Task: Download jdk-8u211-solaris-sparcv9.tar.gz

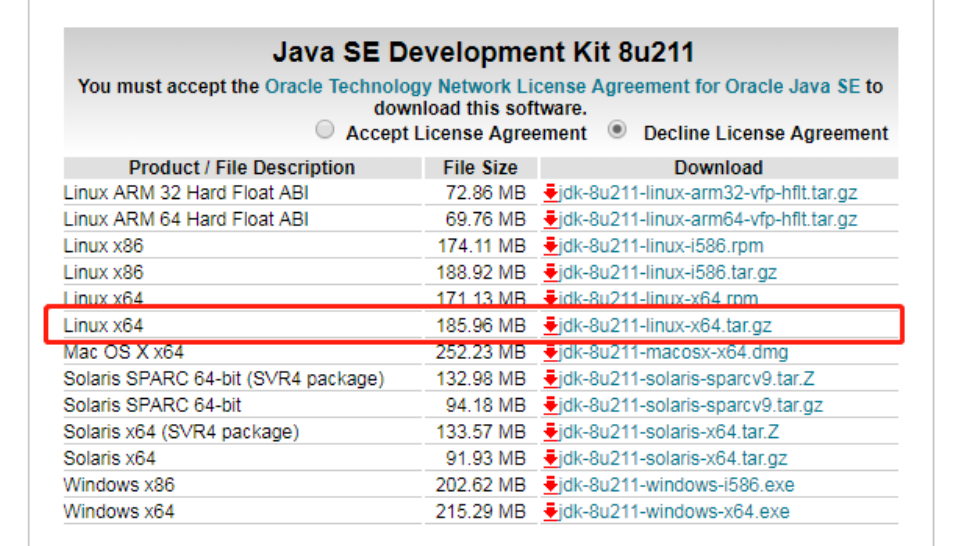Action: coord(690,405)
